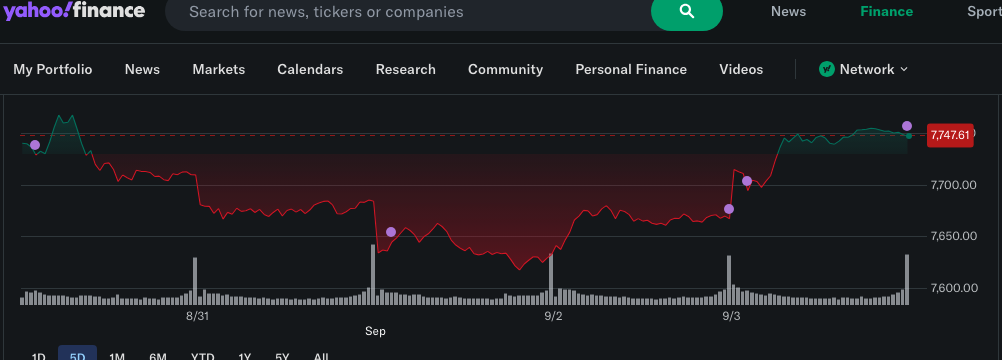Click the Network label in navigation

pyautogui.click(x=867, y=69)
